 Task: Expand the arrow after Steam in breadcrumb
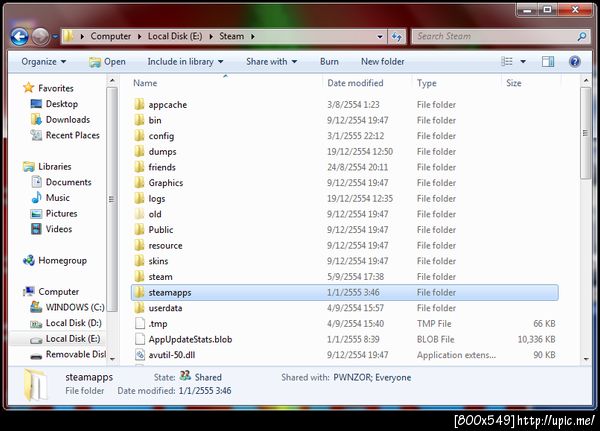tap(253, 36)
